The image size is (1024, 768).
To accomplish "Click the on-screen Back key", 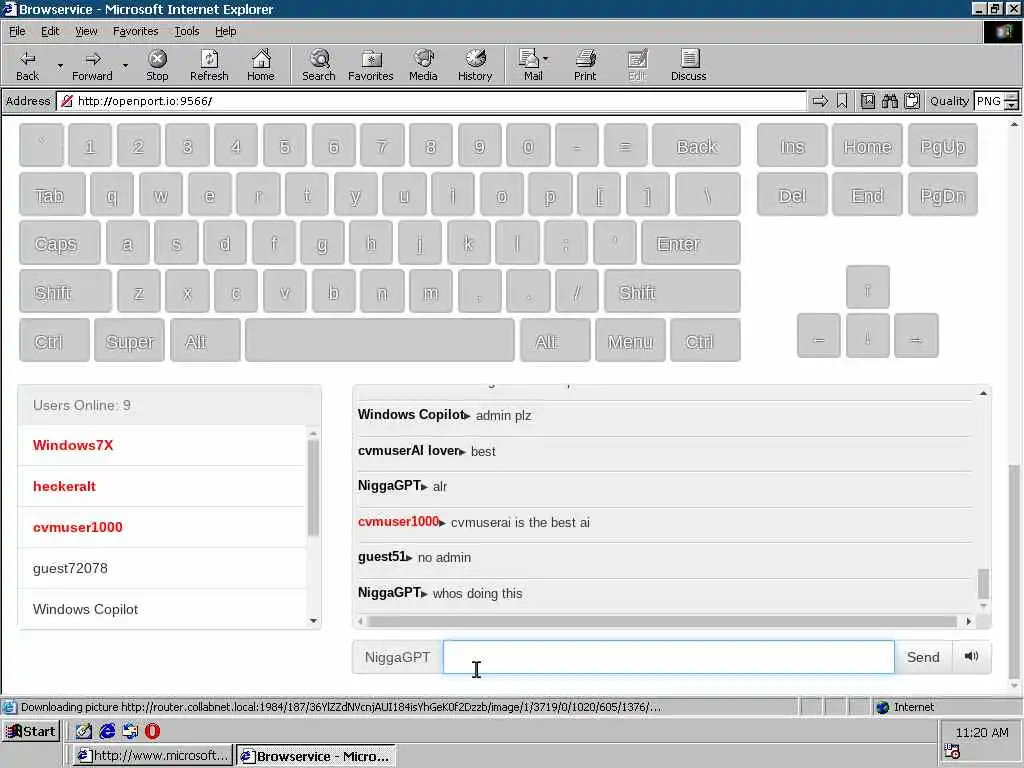I will [696, 146].
